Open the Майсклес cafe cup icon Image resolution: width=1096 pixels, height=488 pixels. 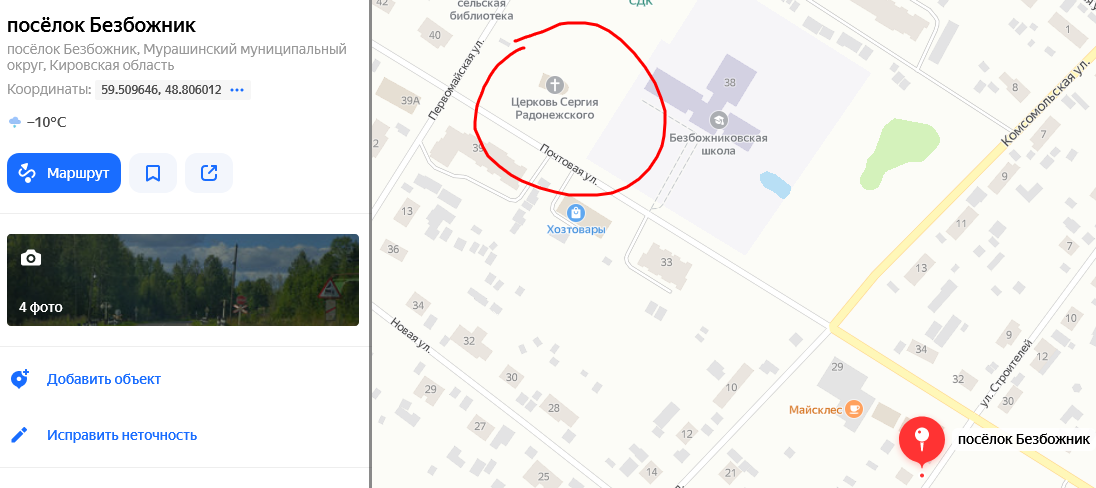click(853, 409)
